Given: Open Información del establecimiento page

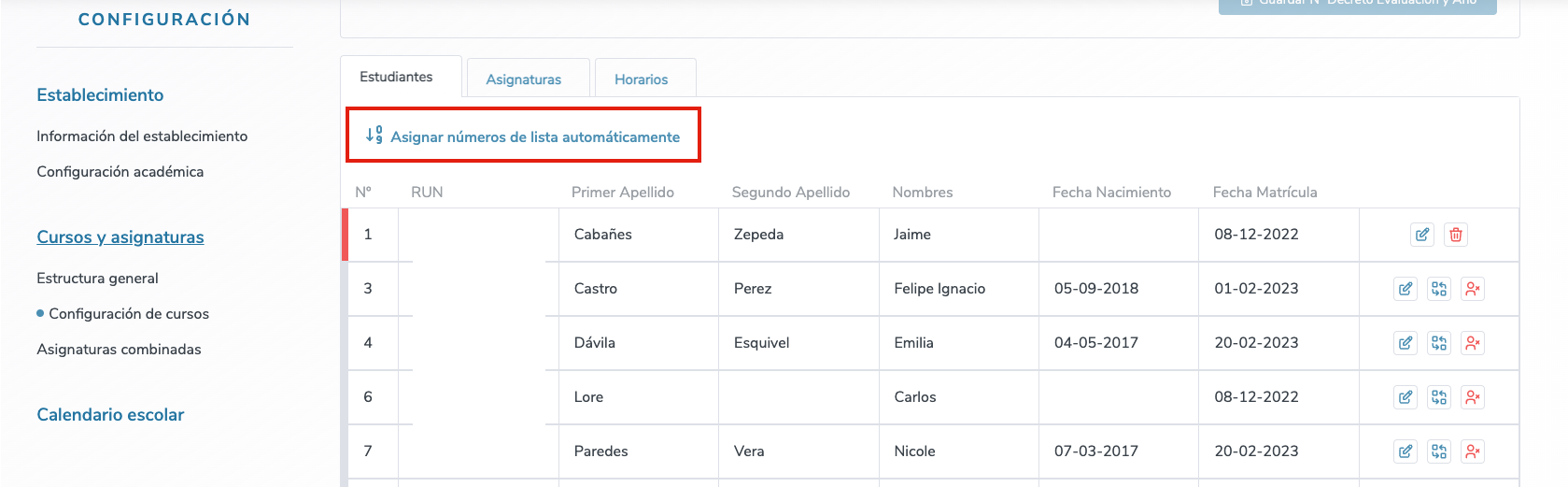Looking at the screenshot, I should [142, 136].
